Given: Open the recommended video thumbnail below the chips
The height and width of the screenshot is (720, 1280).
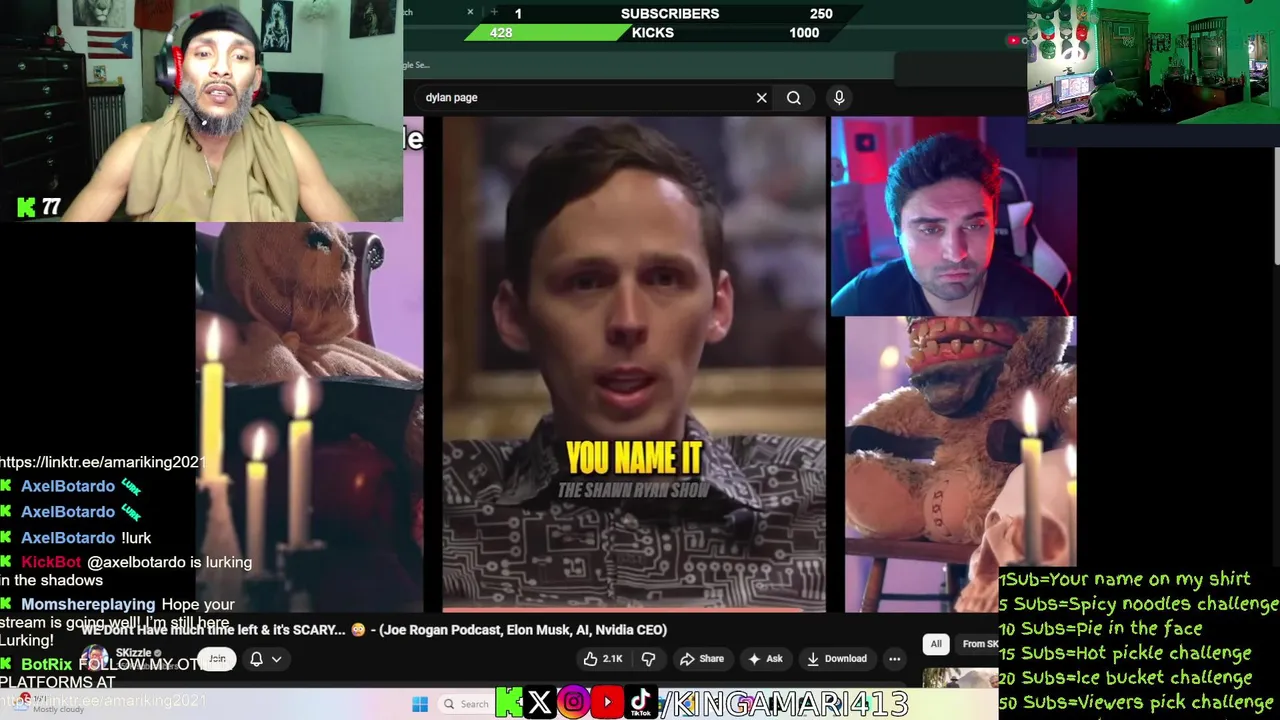Looking at the screenshot, I should 962,678.
